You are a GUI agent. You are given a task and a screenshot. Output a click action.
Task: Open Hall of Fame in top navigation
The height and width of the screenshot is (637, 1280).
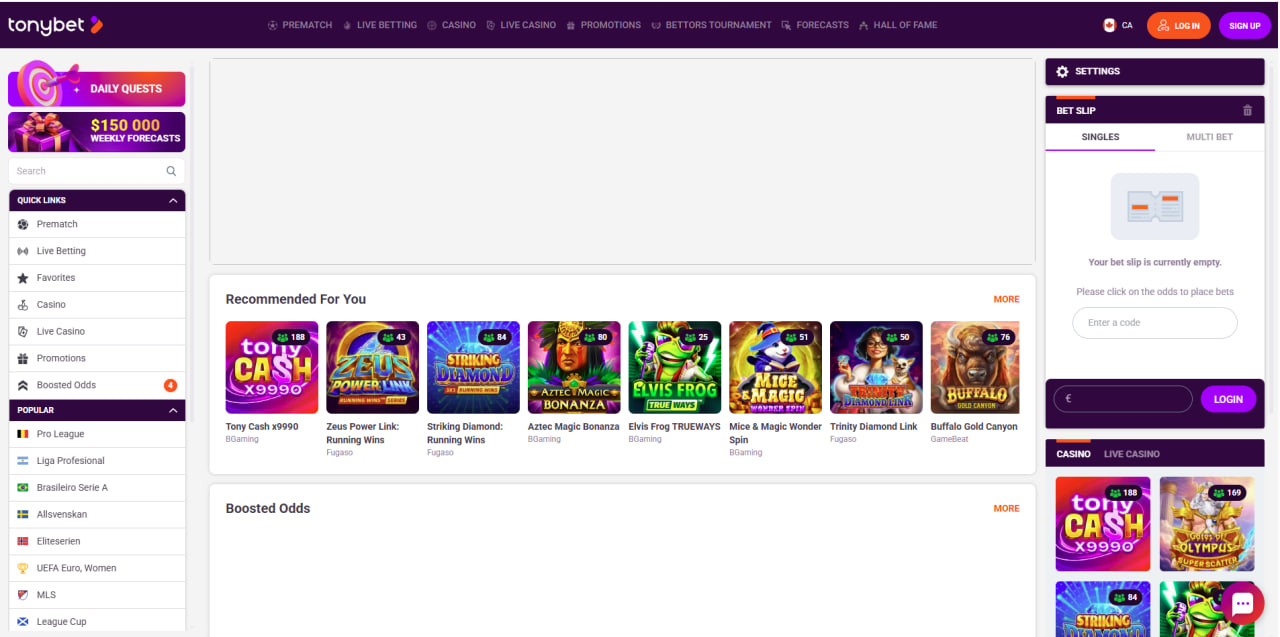[898, 25]
